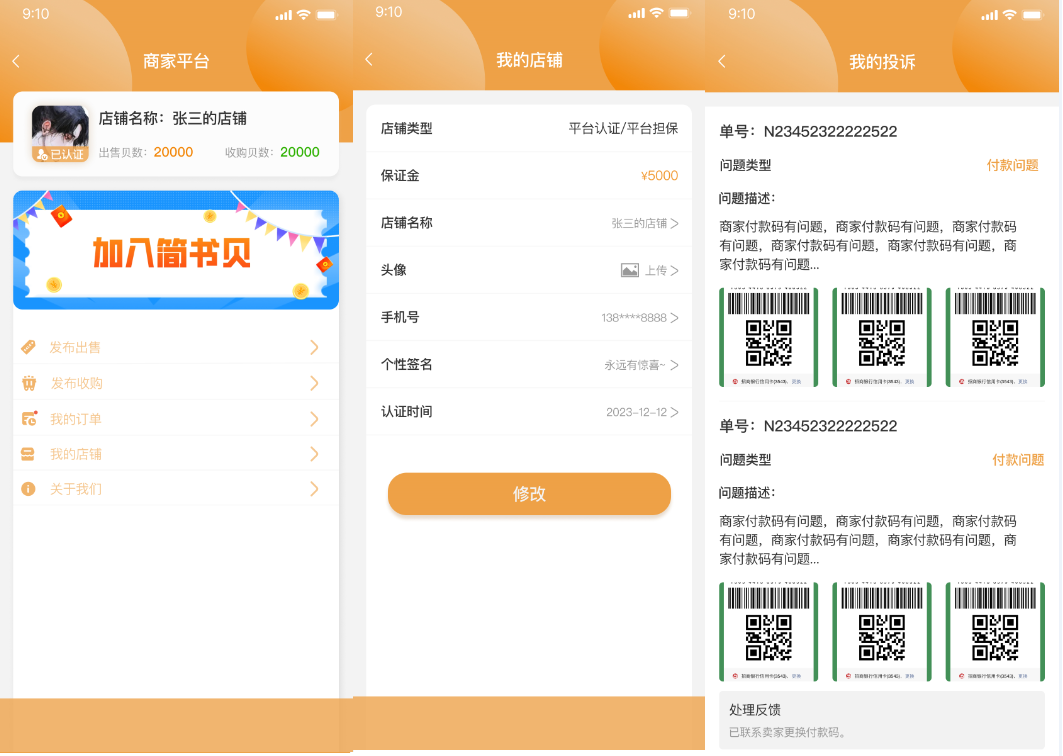1063x756 pixels.
Task: Select the 保证金 amount ¥5000
Action: point(659,176)
